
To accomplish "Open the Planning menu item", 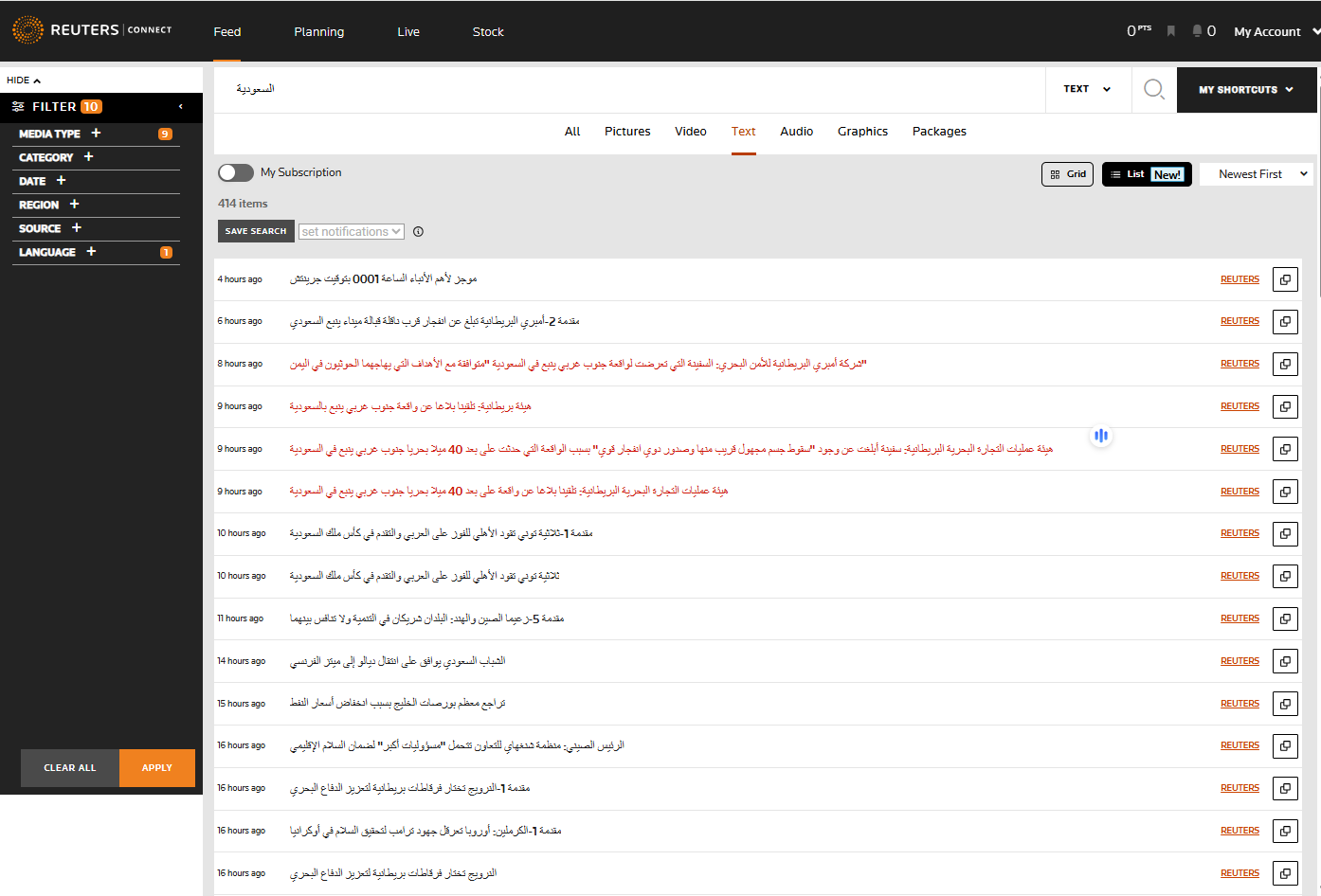I will point(318,31).
